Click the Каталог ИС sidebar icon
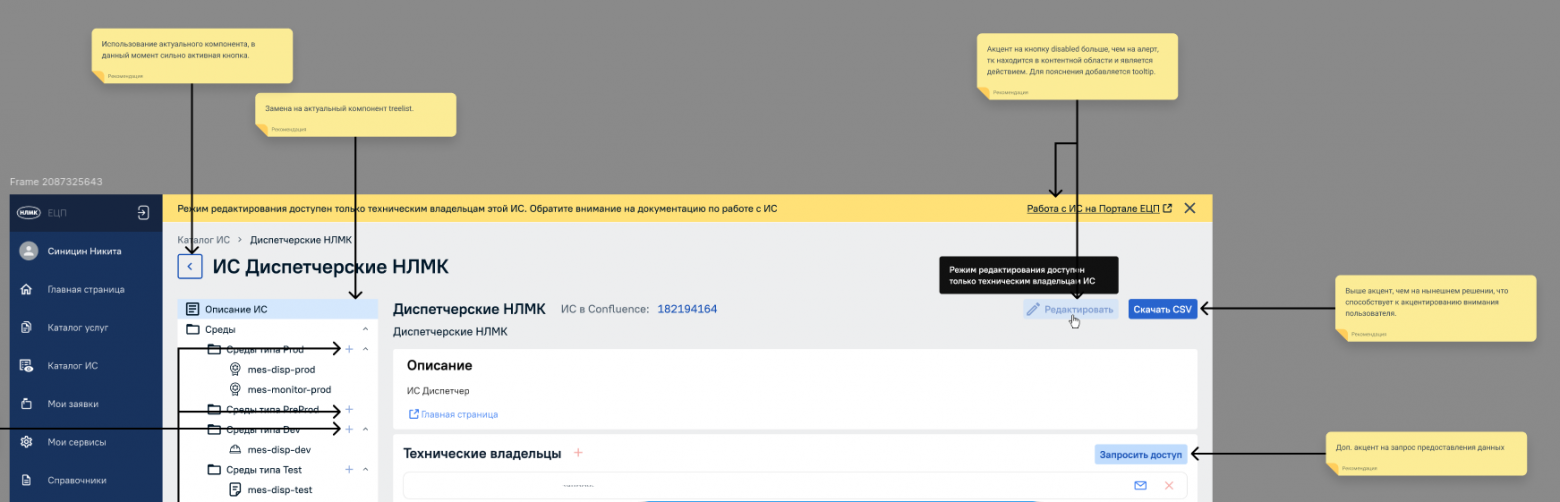Screen dimensions: 1560x502 (x=27, y=366)
